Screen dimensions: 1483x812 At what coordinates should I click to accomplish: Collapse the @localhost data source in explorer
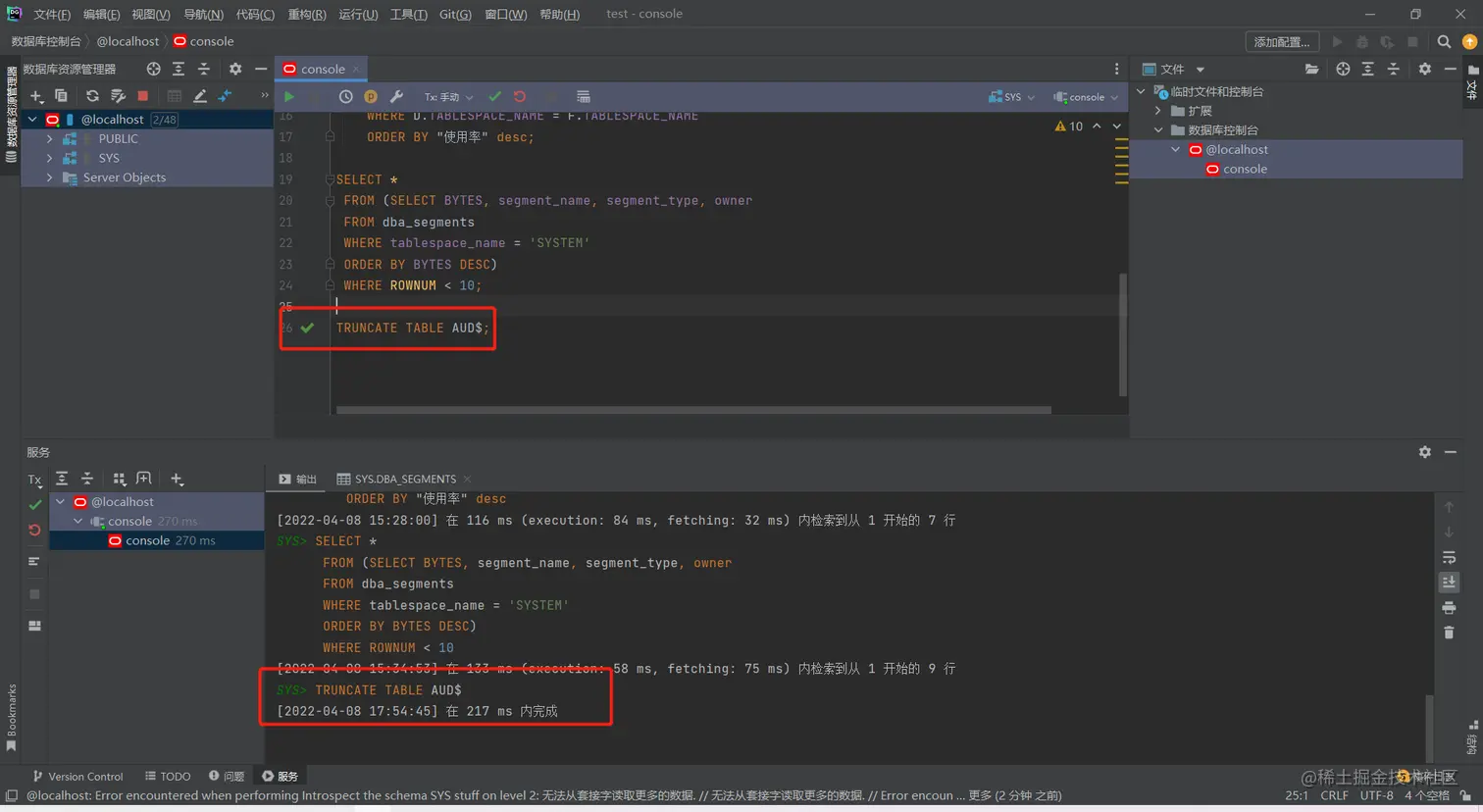coord(32,120)
